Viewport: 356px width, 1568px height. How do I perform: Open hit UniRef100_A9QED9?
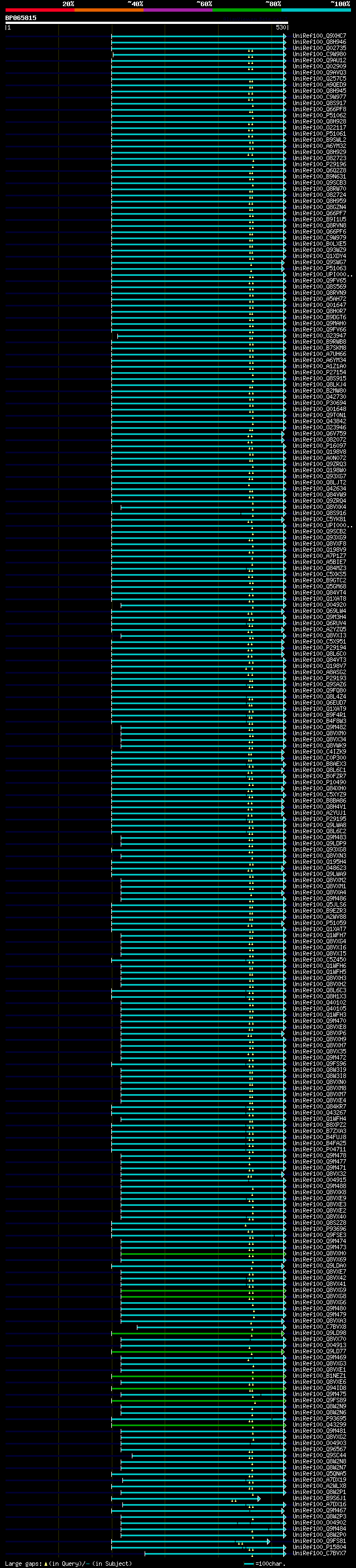[319, 85]
